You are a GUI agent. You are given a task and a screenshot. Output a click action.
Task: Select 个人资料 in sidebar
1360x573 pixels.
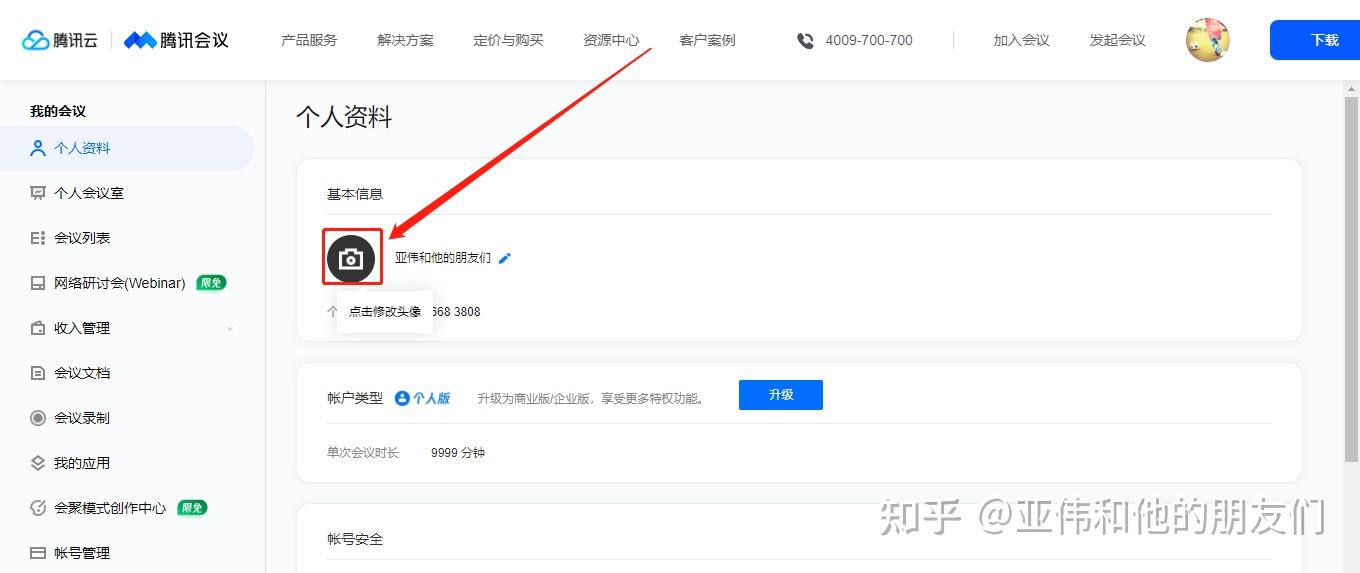click(x=127, y=148)
